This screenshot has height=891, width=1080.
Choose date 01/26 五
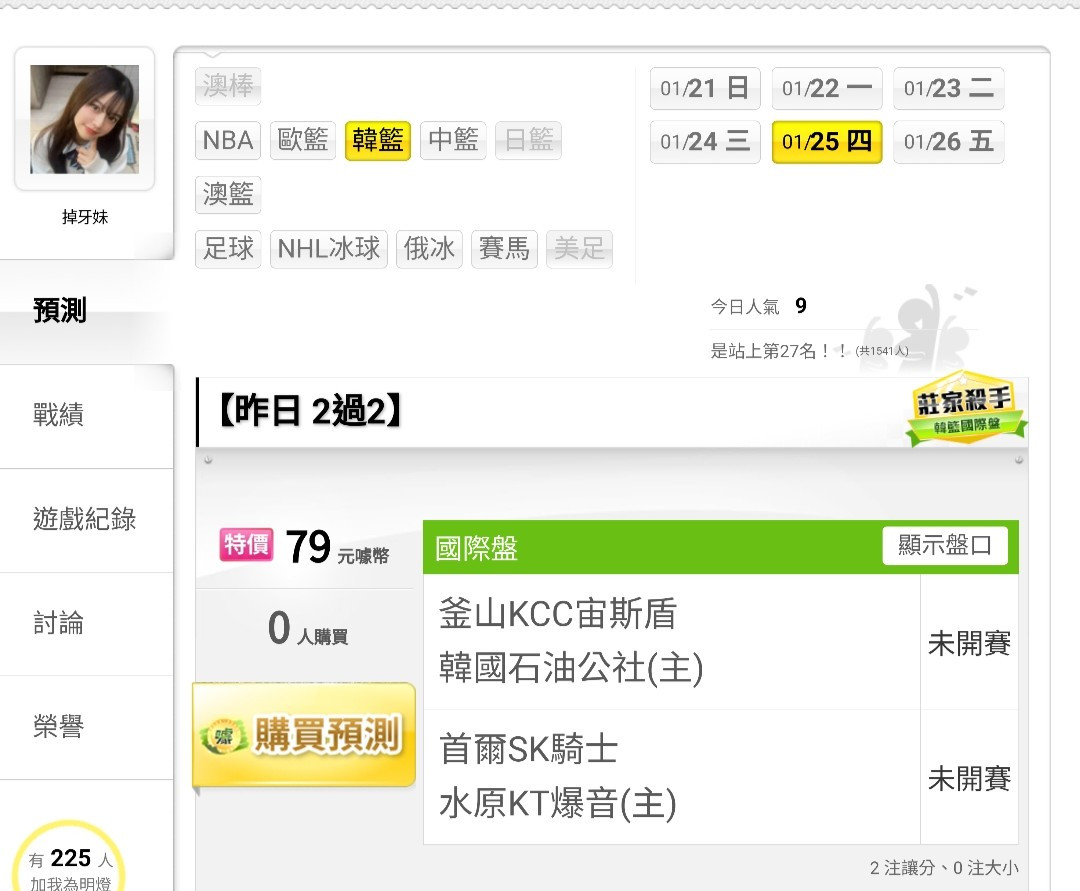(x=948, y=142)
